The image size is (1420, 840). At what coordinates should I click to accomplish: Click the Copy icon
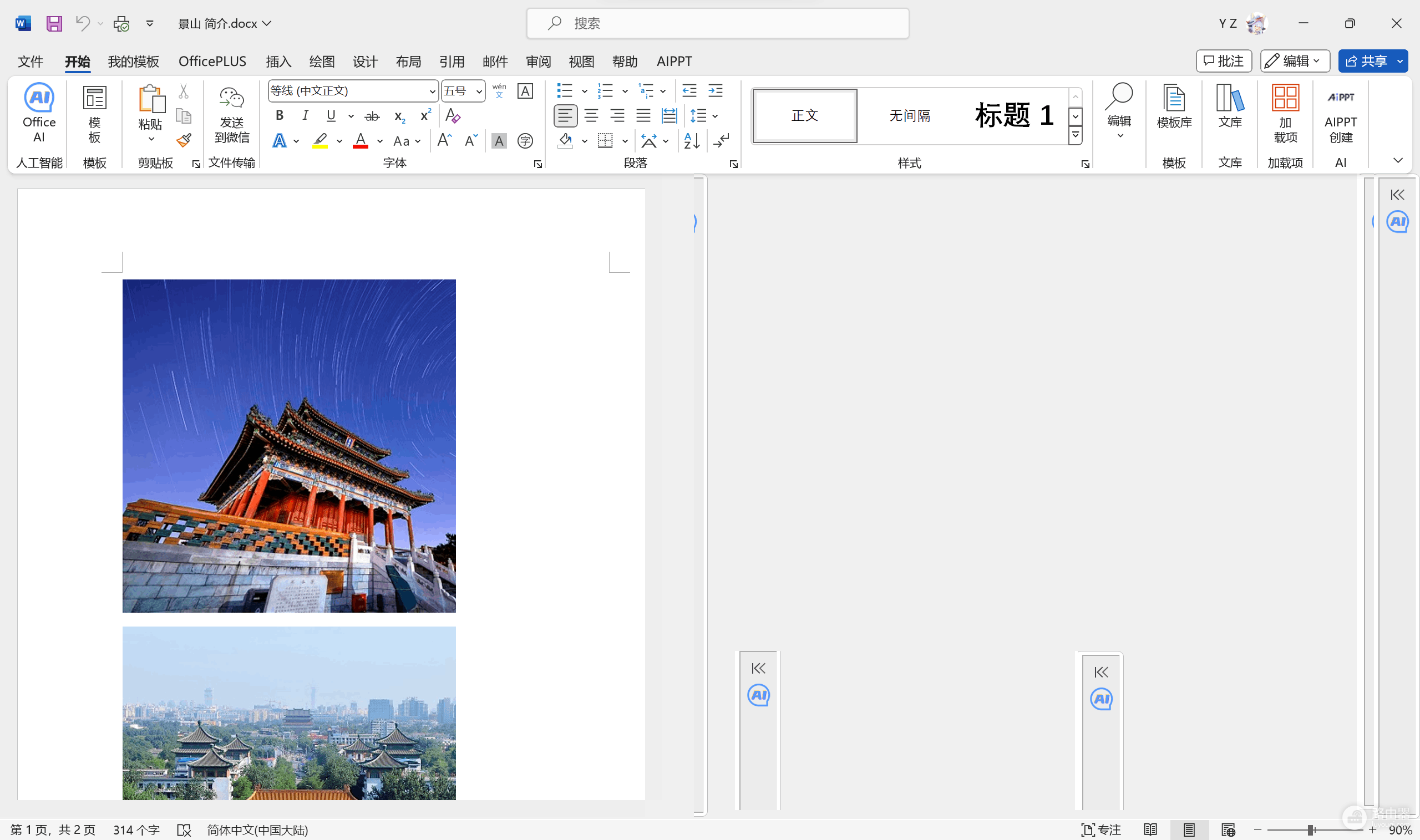coord(184,116)
